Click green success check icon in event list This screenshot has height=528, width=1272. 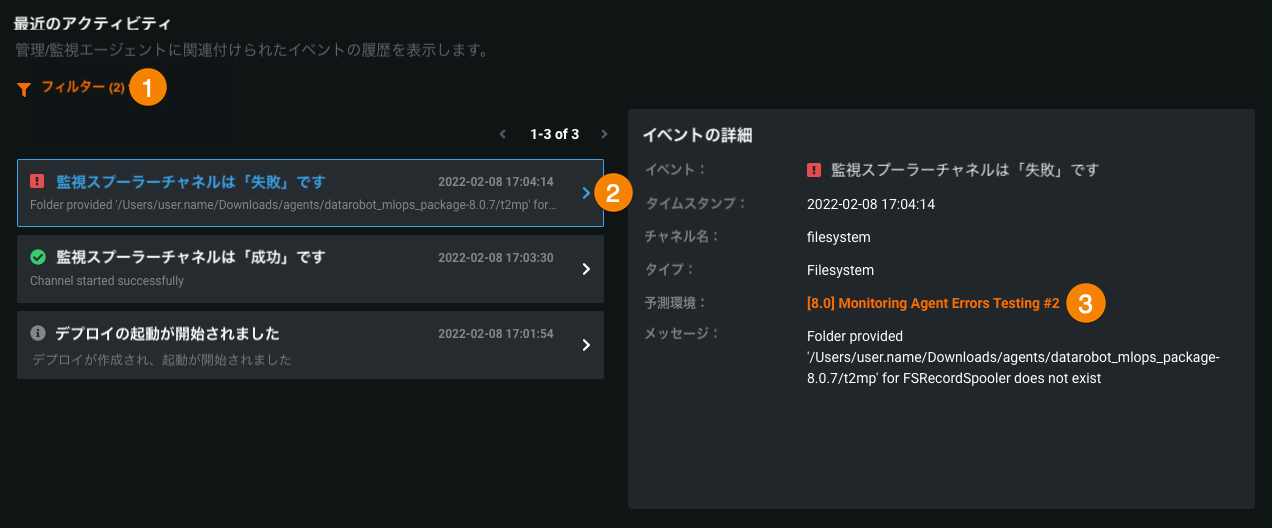coord(38,257)
